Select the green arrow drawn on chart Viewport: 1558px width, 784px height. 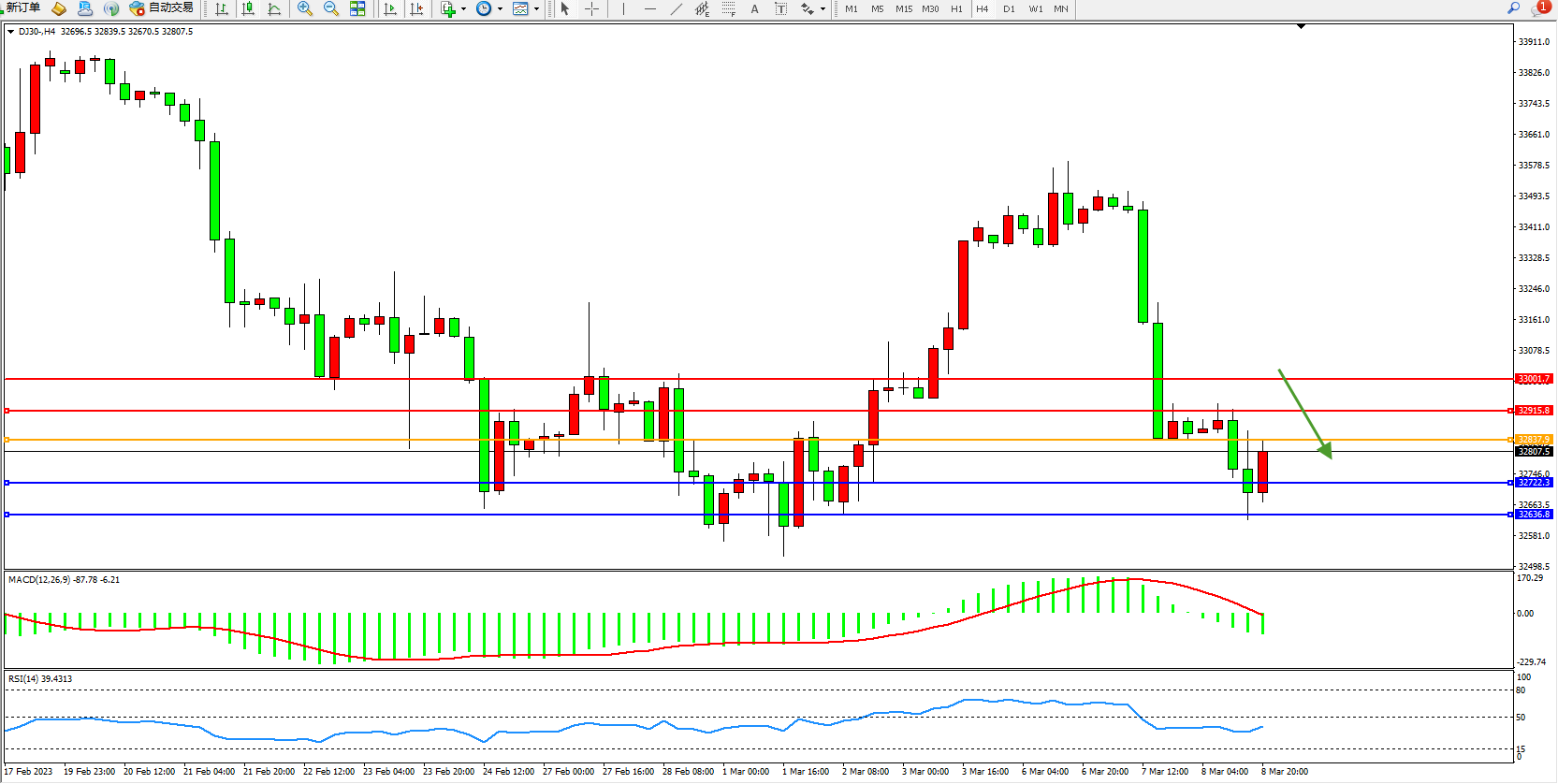tap(1304, 413)
